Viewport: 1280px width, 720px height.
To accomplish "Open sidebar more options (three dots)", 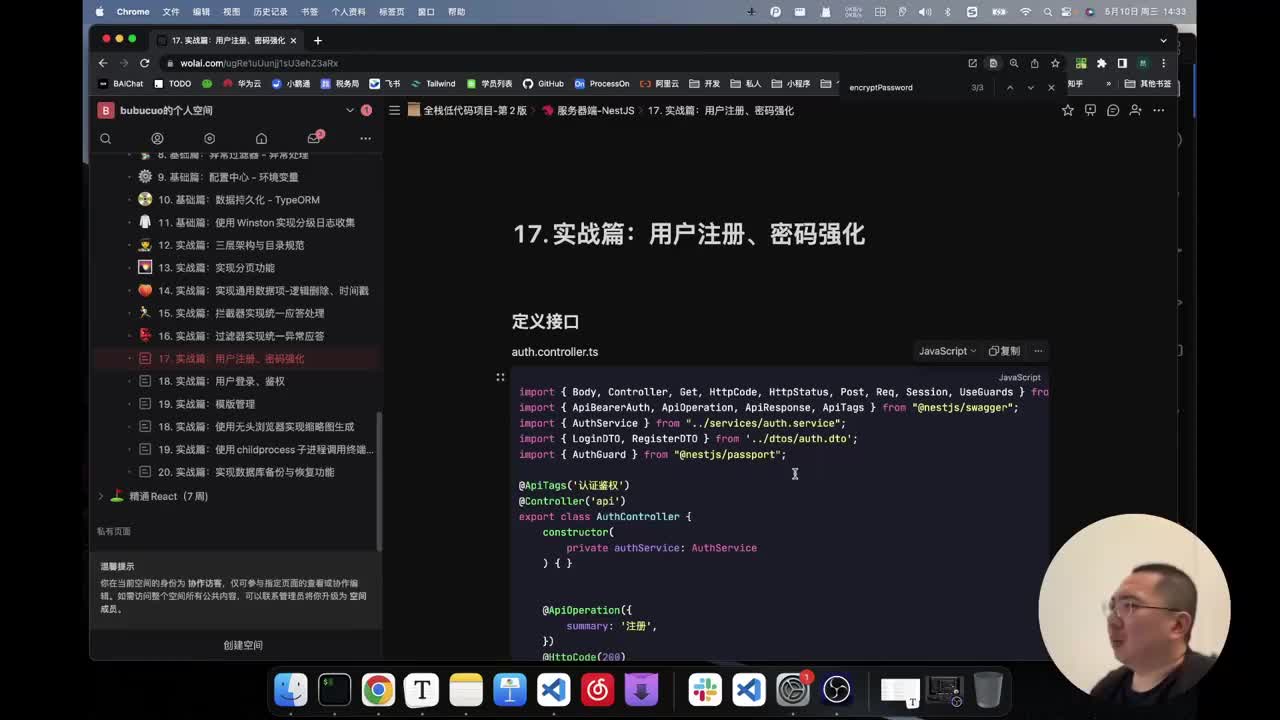I will [365, 138].
